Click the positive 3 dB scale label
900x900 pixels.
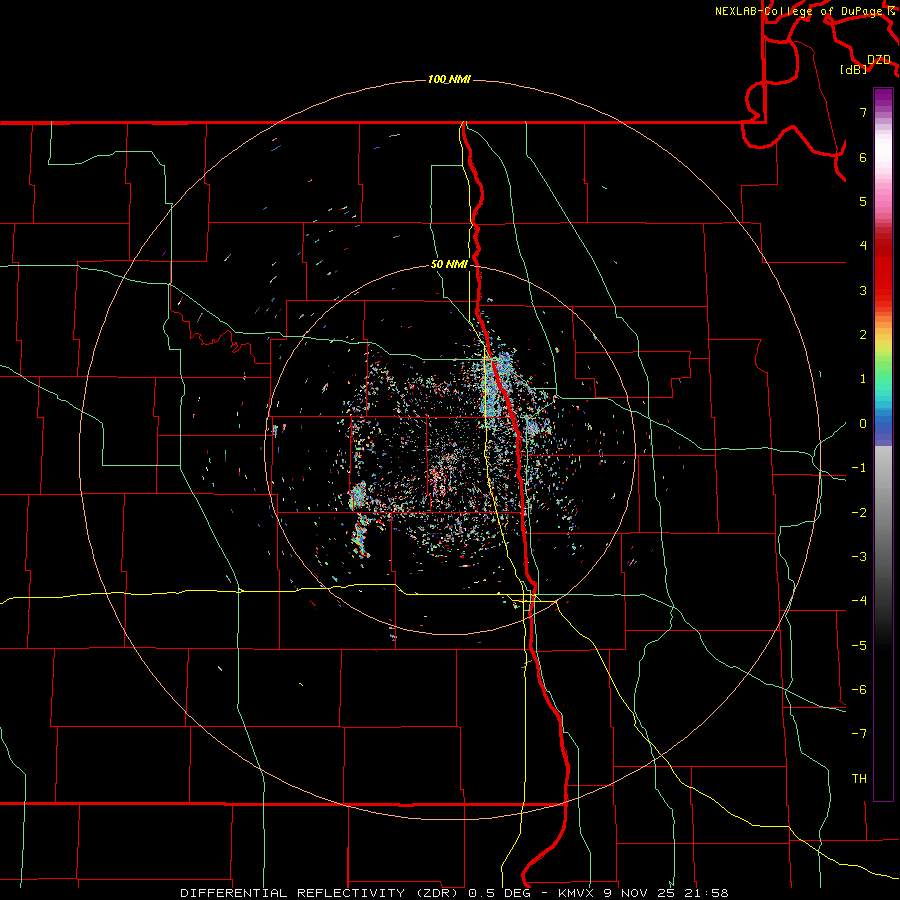tap(863, 290)
